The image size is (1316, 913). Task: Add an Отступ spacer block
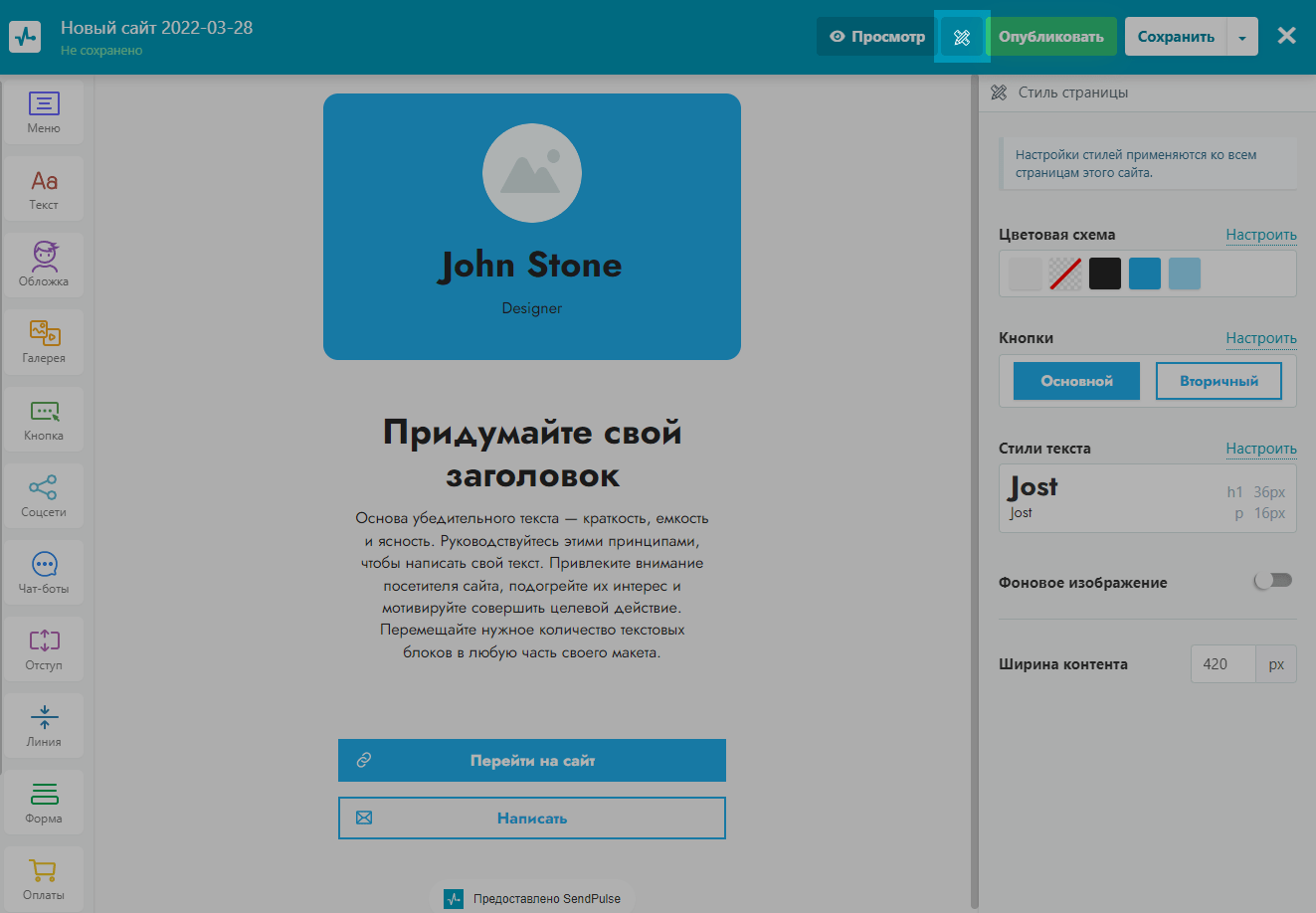coord(44,648)
